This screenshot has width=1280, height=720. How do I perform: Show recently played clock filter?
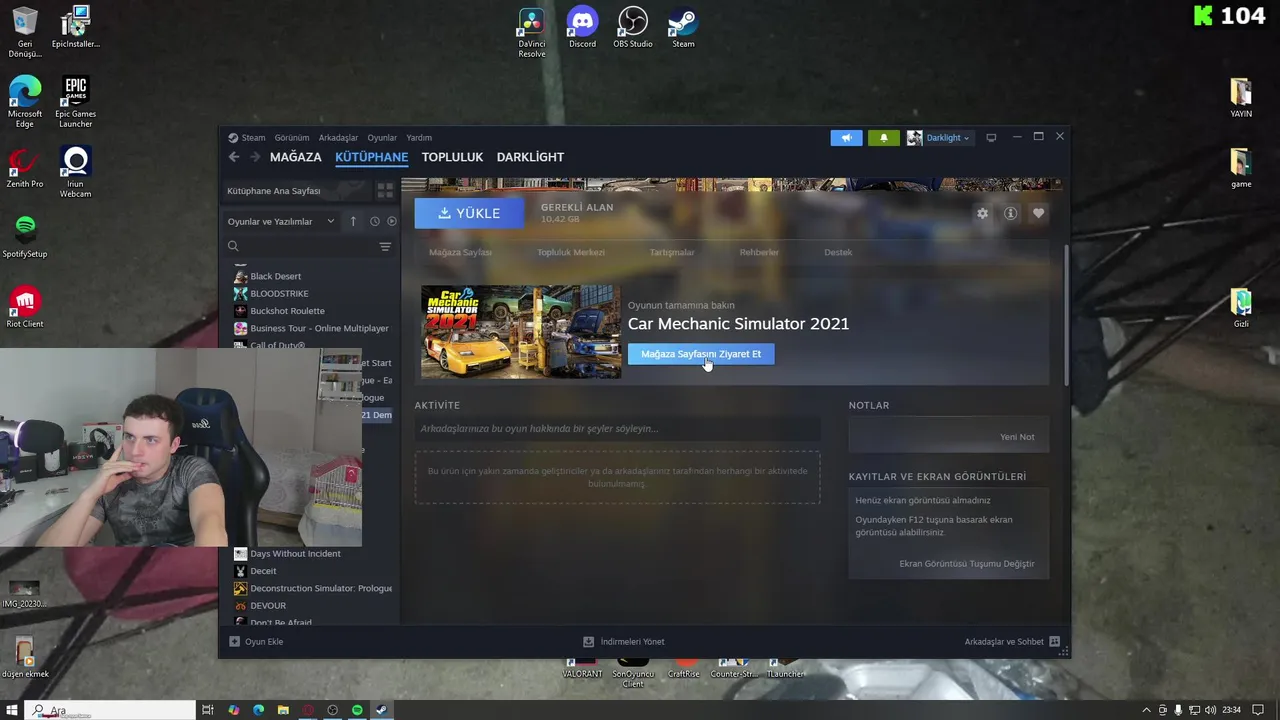[375, 221]
